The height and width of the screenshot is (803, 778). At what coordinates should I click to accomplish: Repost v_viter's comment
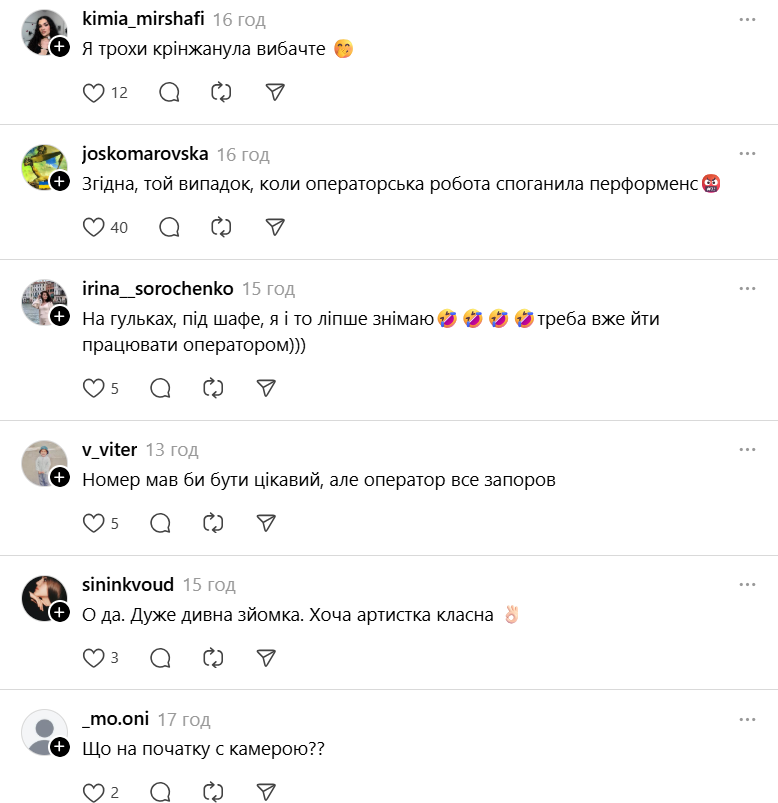point(212,523)
